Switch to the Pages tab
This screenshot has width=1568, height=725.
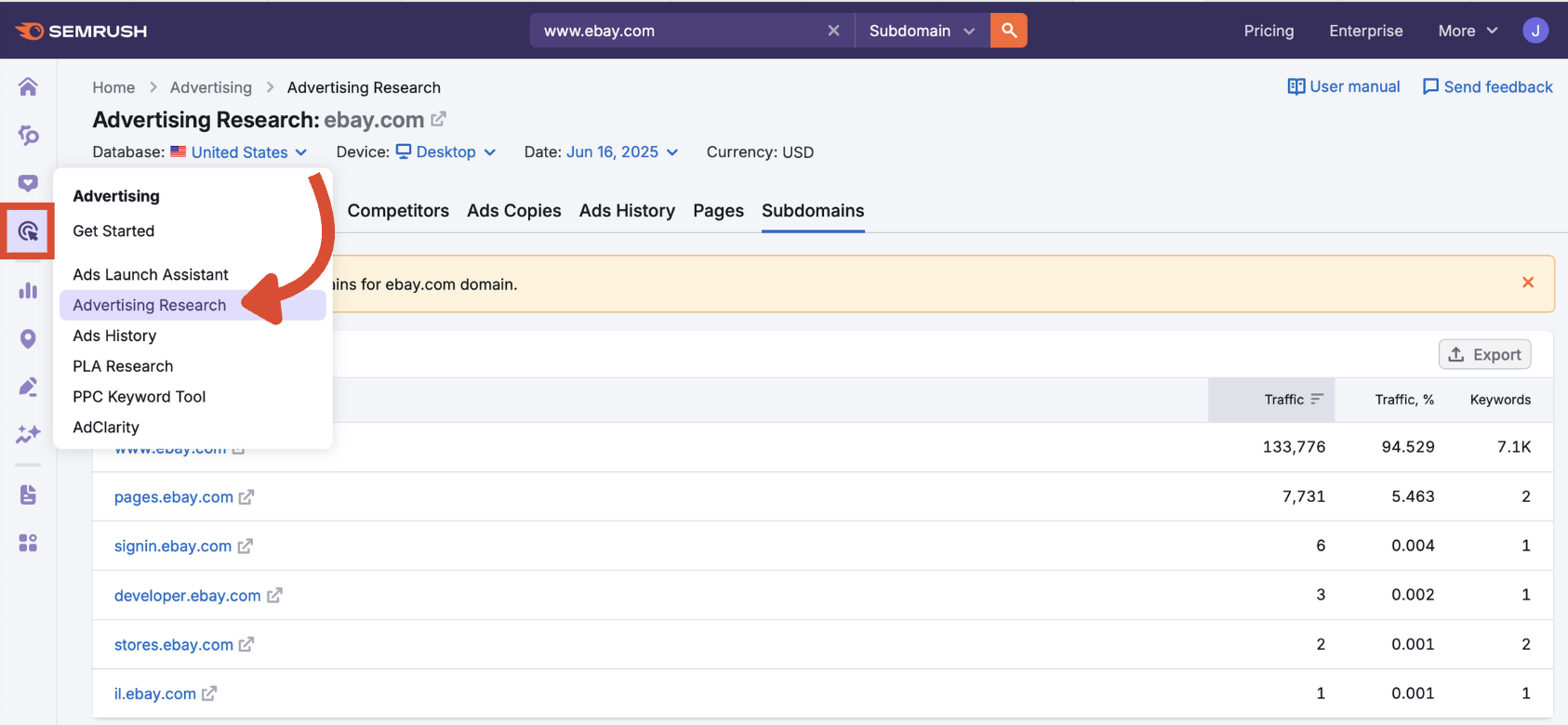718,211
